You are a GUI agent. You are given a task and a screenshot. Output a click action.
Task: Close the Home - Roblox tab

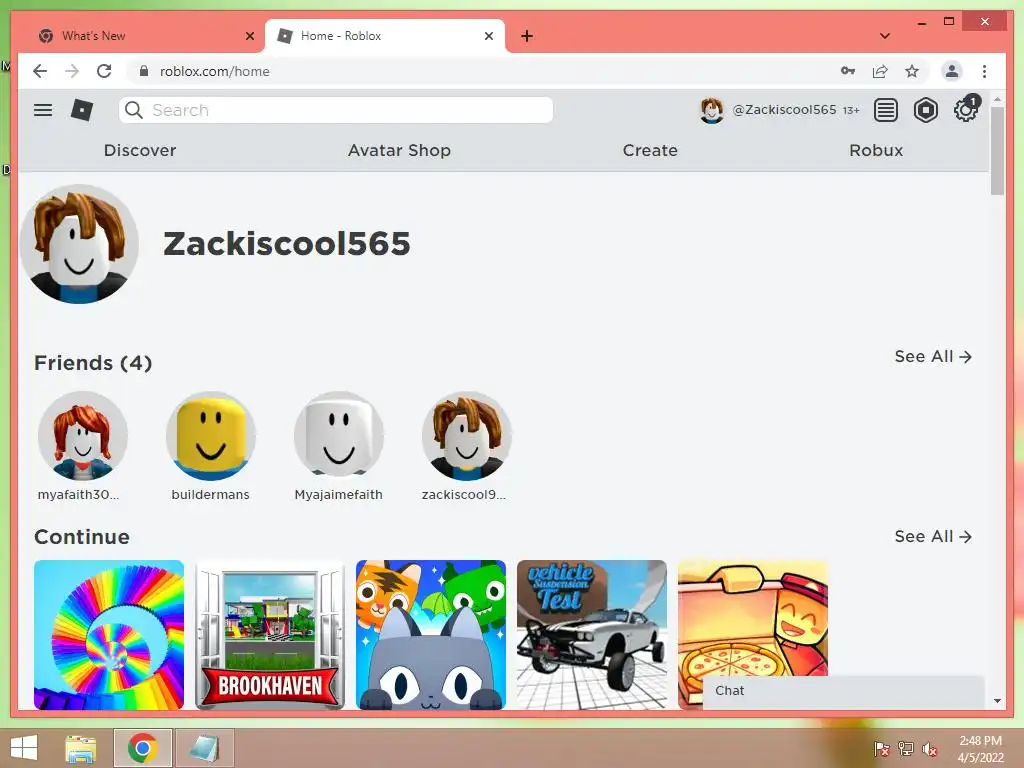click(488, 36)
